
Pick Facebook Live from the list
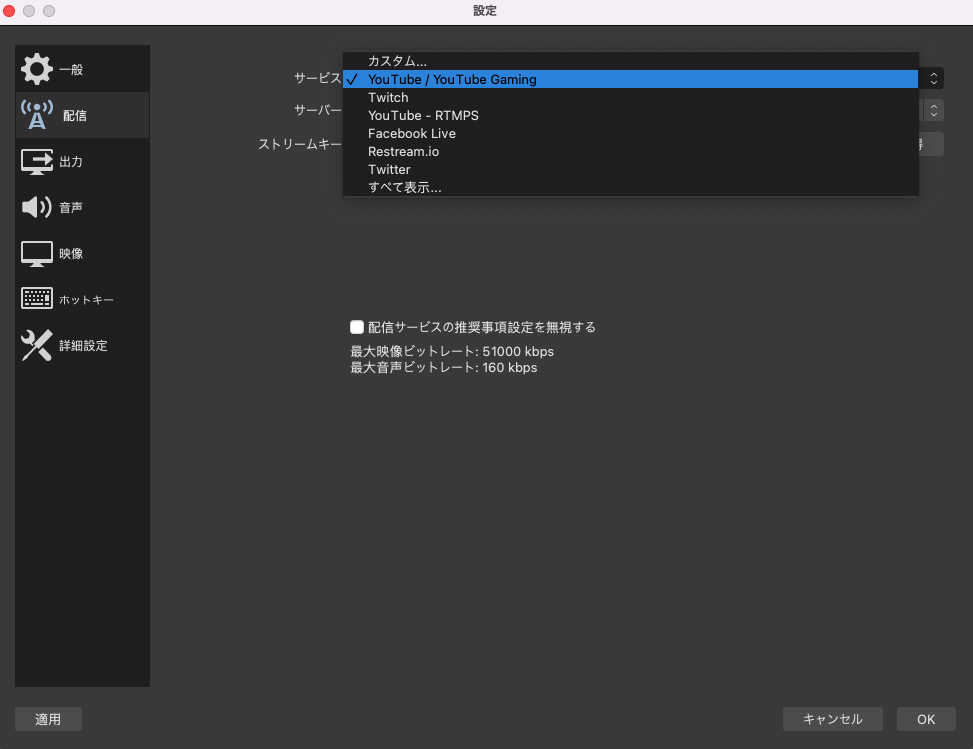point(630,133)
